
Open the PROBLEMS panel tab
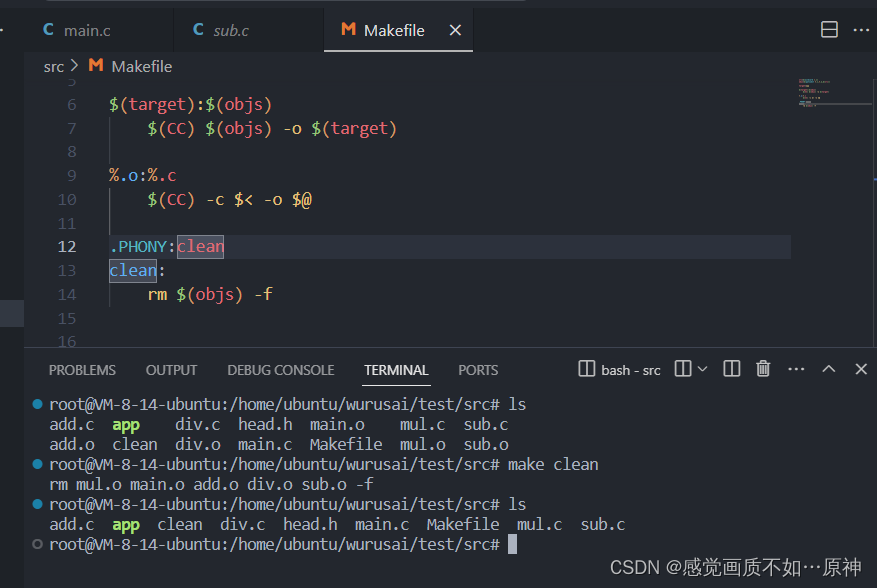point(81,370)
